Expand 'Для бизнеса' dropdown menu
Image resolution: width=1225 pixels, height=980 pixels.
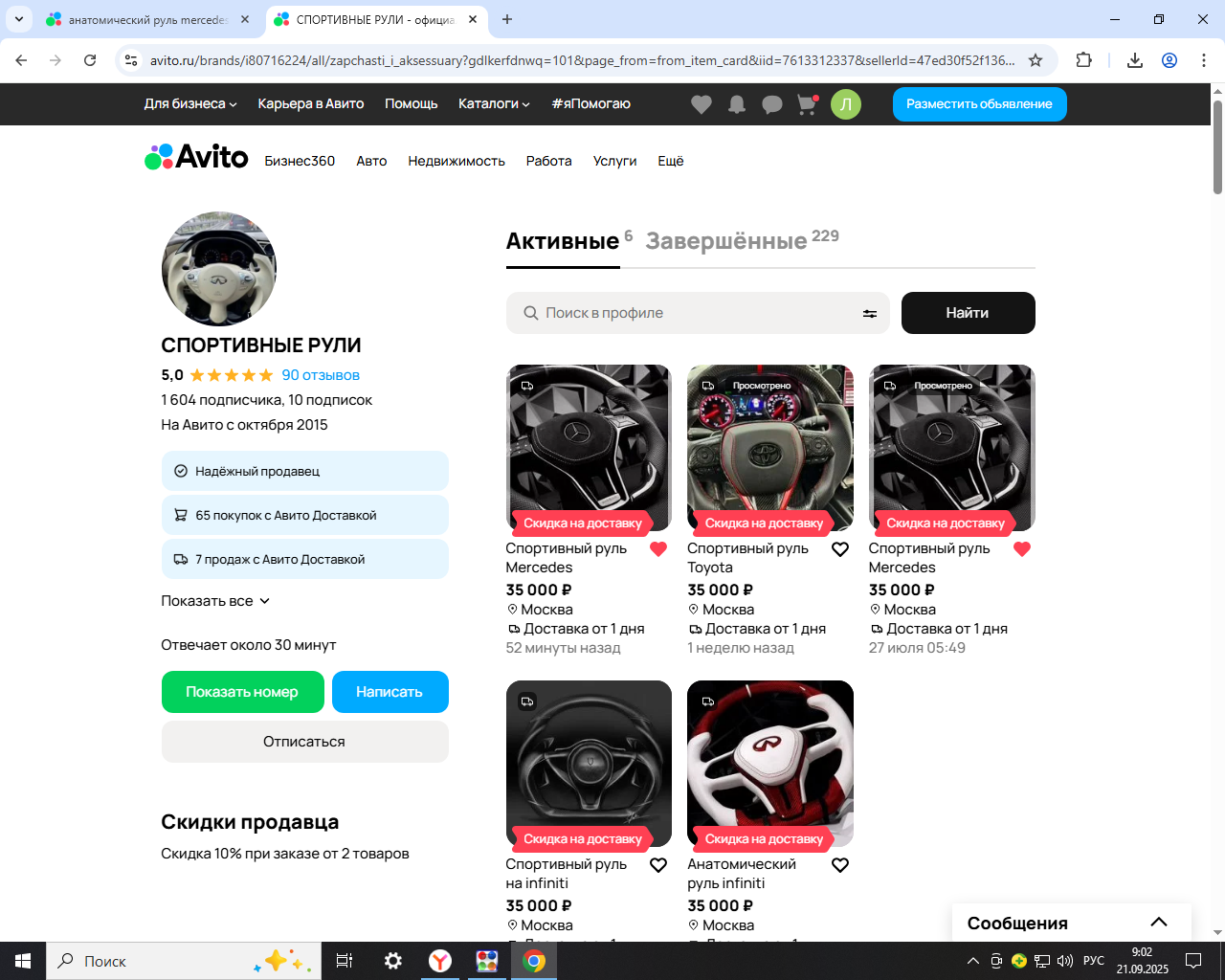(x=190, y=104)
